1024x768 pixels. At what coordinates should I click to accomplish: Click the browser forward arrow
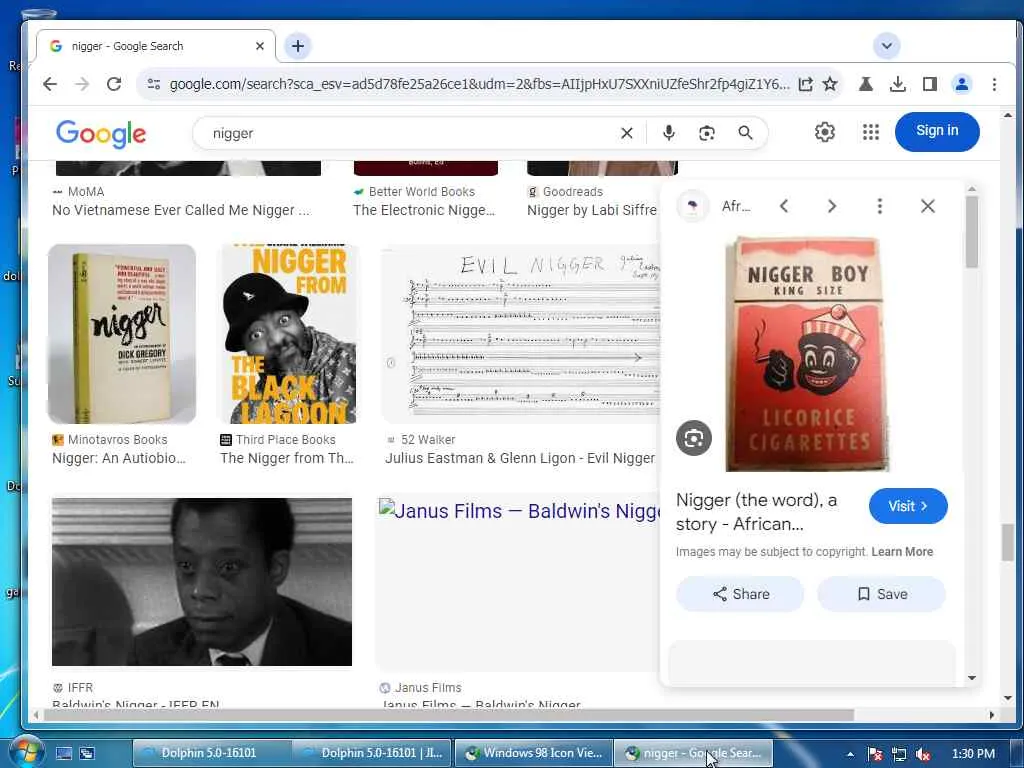pyautogui.click(x=82, y=84)
